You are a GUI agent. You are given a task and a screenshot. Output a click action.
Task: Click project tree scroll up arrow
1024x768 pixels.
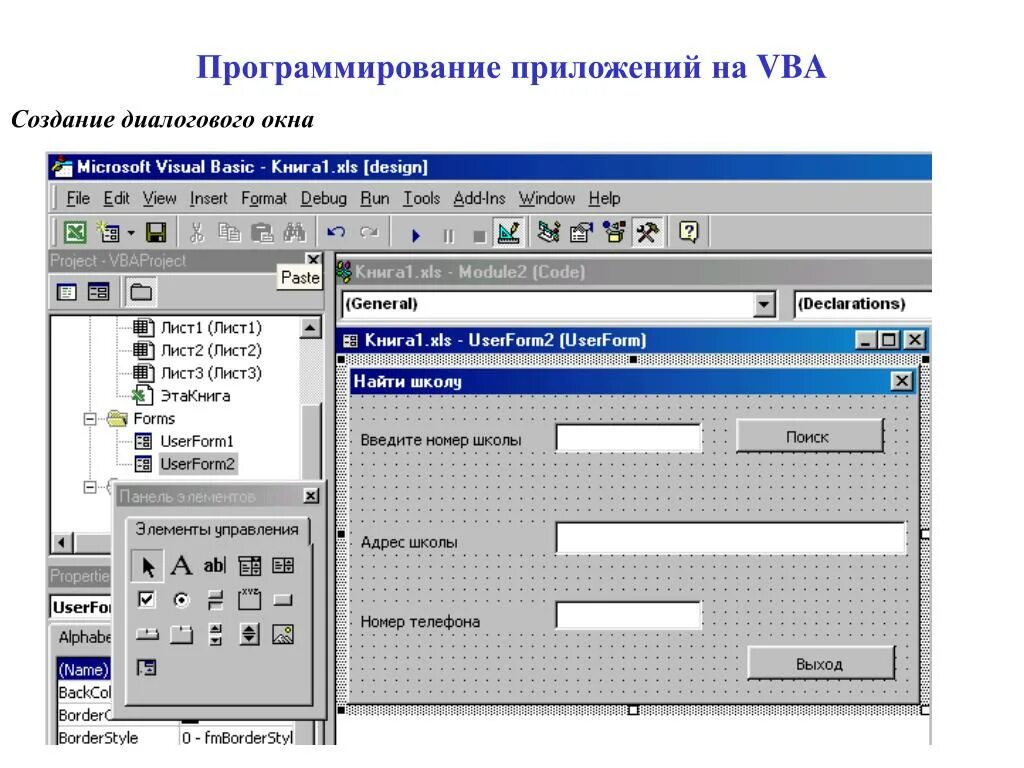click(311, 327)
